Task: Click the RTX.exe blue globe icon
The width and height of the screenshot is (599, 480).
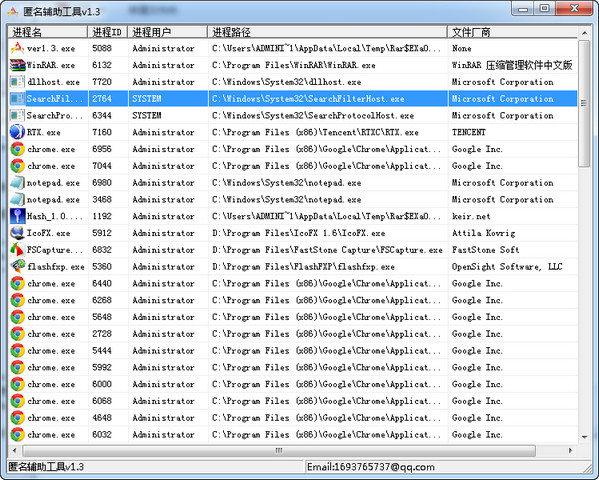Action: (x=17, y=132)
